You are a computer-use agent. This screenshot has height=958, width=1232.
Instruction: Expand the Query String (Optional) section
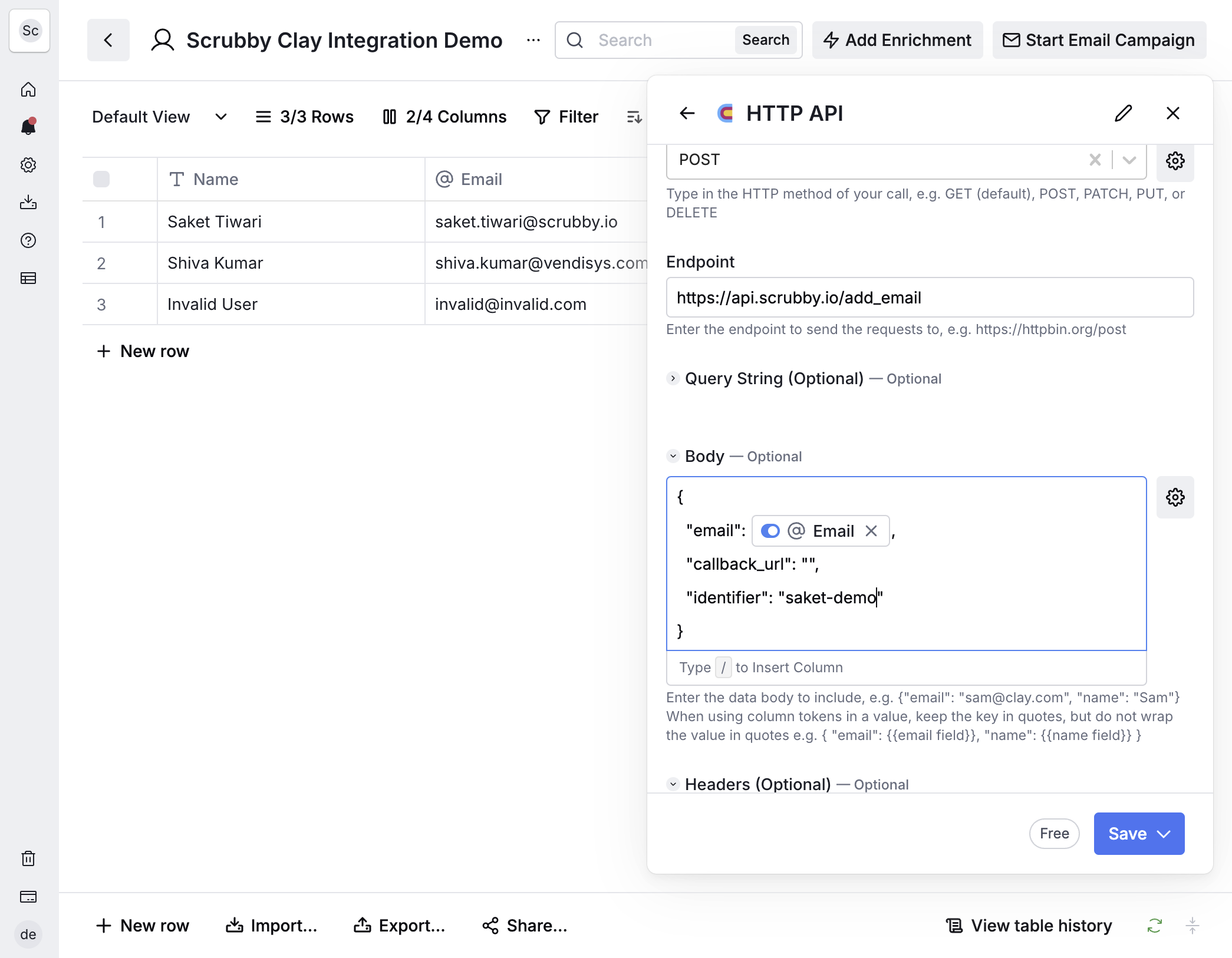point(673,378)
